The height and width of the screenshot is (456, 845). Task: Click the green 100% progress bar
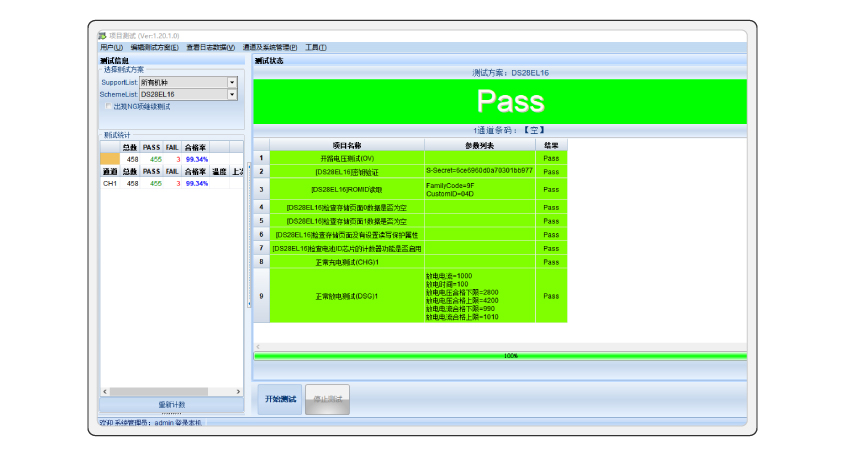pyautogui.click(x=500, y=355)
